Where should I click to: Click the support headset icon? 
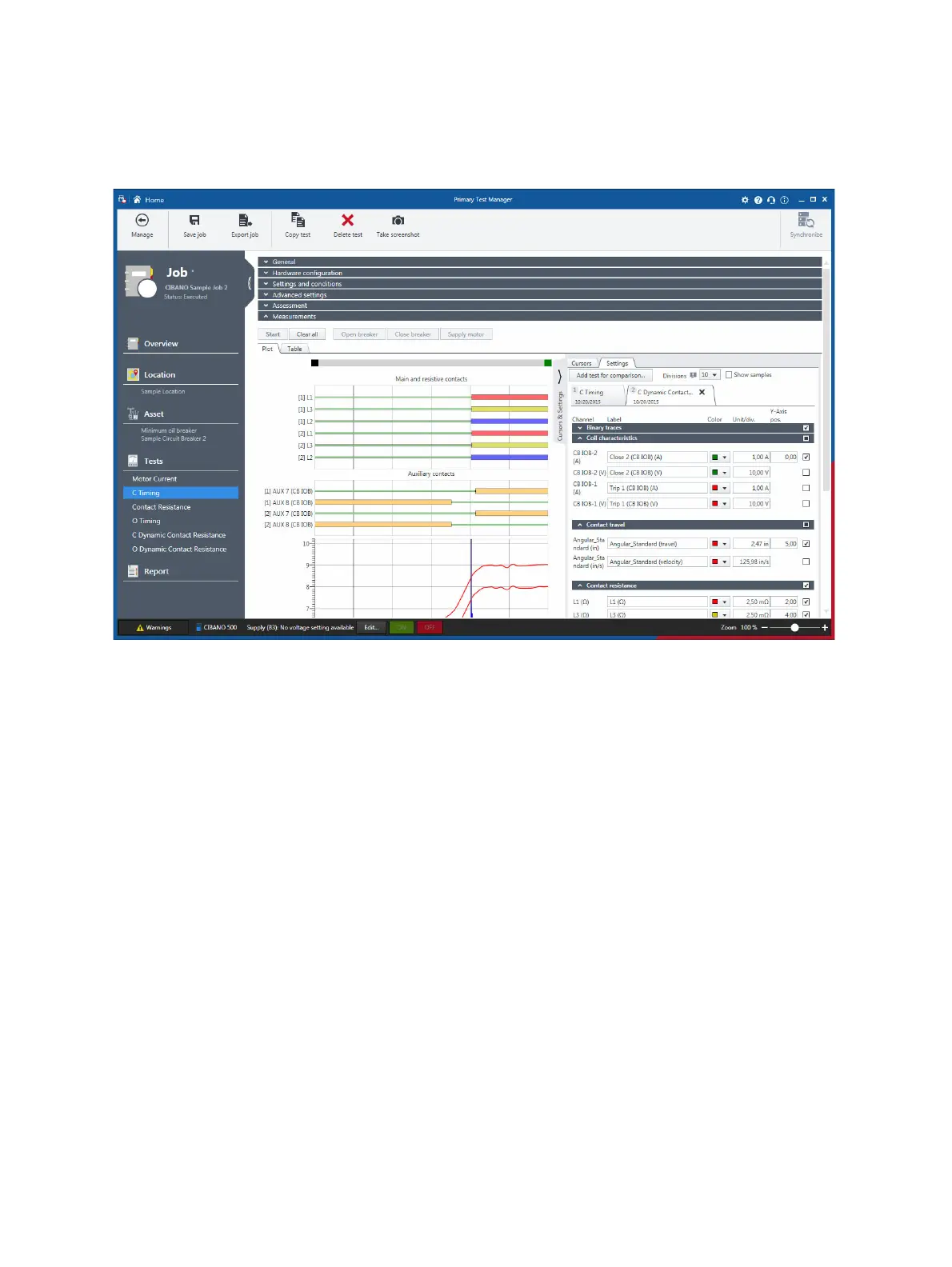(x=771, y=200)
